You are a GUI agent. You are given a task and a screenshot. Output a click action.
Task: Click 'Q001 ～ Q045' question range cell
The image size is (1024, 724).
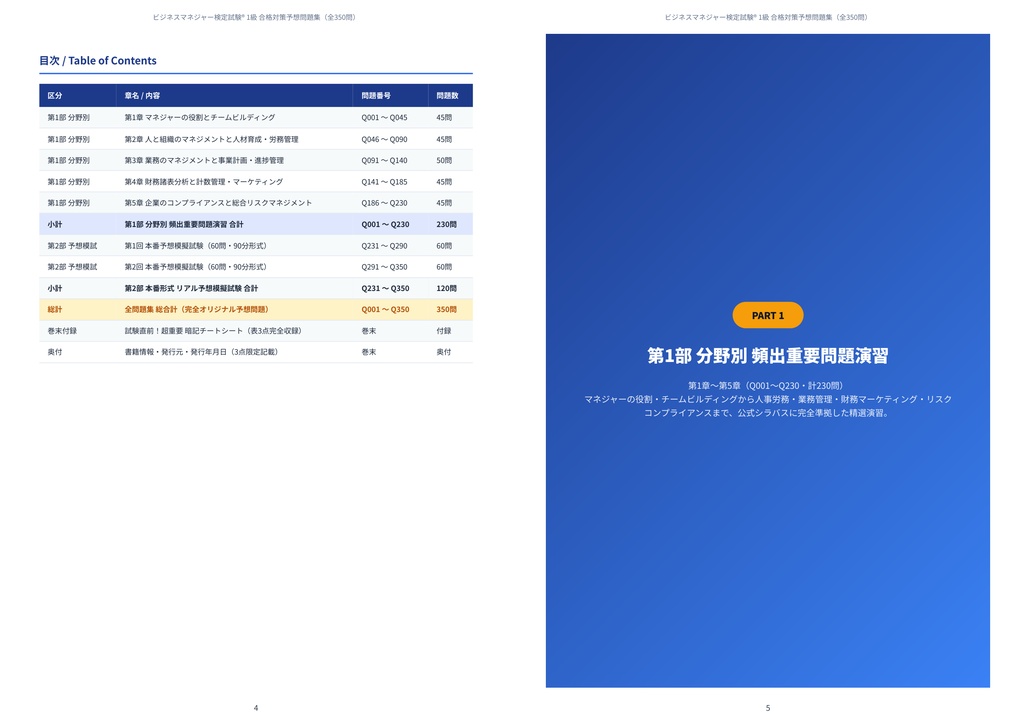pos(385,118)
